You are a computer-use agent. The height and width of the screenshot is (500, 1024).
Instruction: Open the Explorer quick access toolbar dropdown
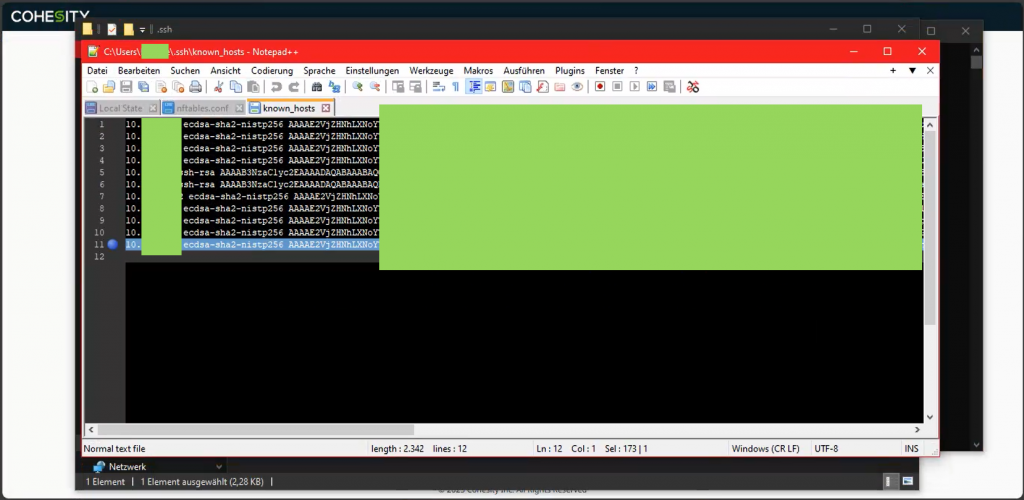click(142, 30)
